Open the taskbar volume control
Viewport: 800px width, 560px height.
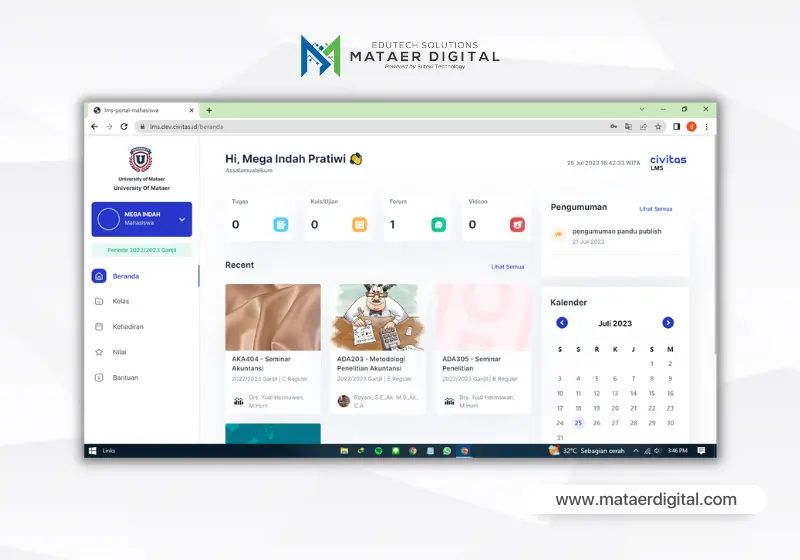pyautogui.click(x=658, y=451)
